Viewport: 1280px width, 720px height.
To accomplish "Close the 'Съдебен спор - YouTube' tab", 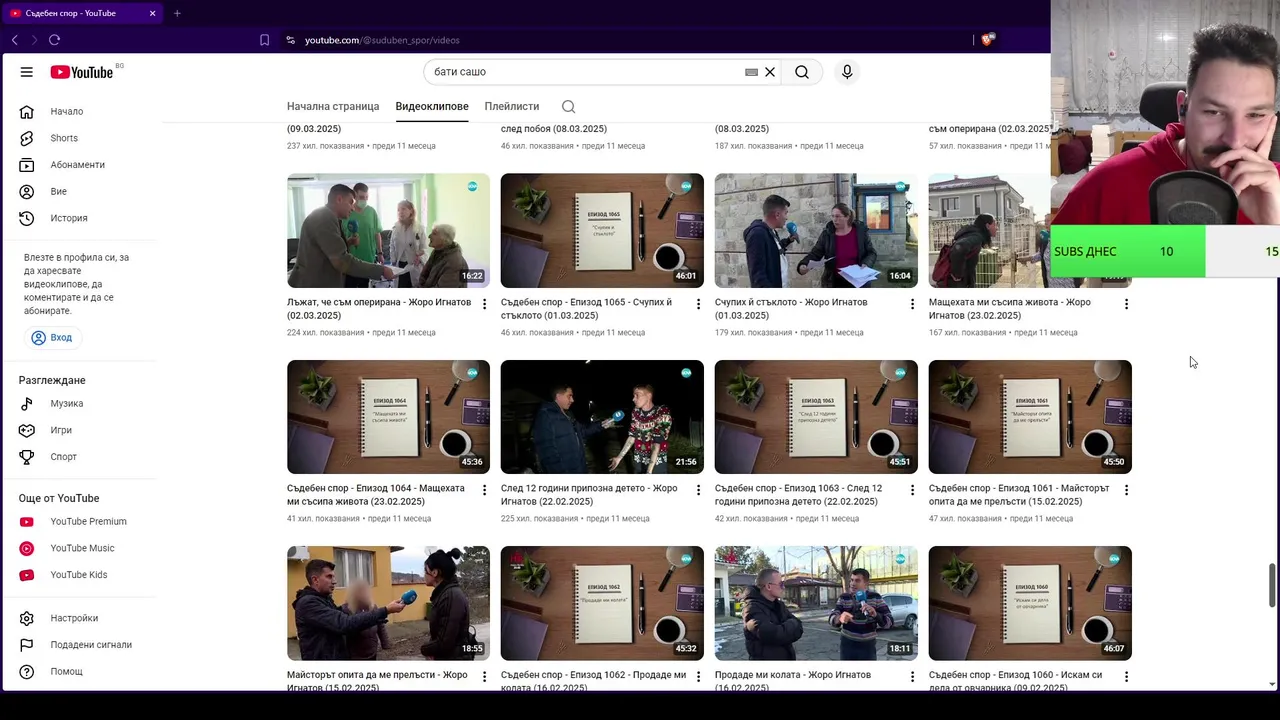I will (x=152, y=13).
